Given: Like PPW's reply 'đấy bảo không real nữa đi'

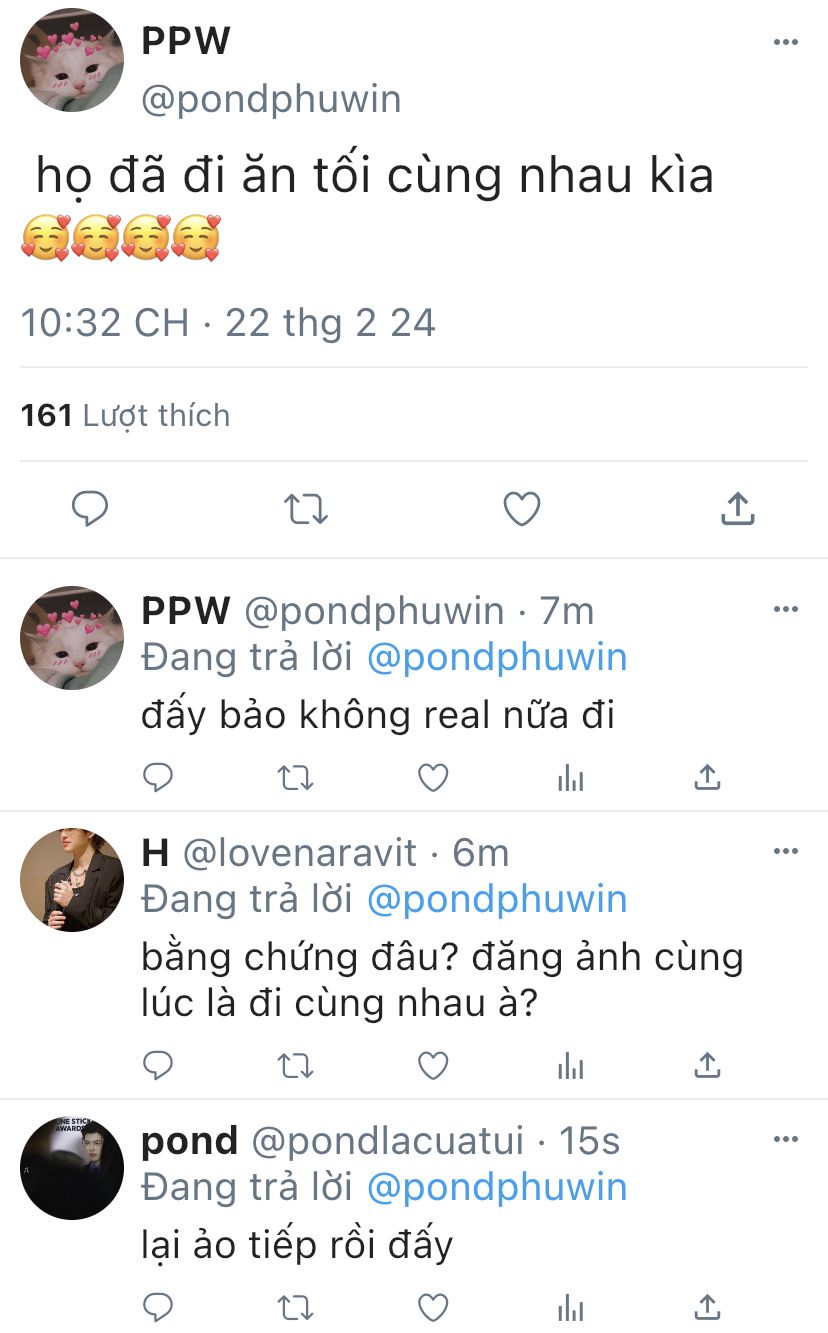Looking at the screenshot, I should 432,777.
